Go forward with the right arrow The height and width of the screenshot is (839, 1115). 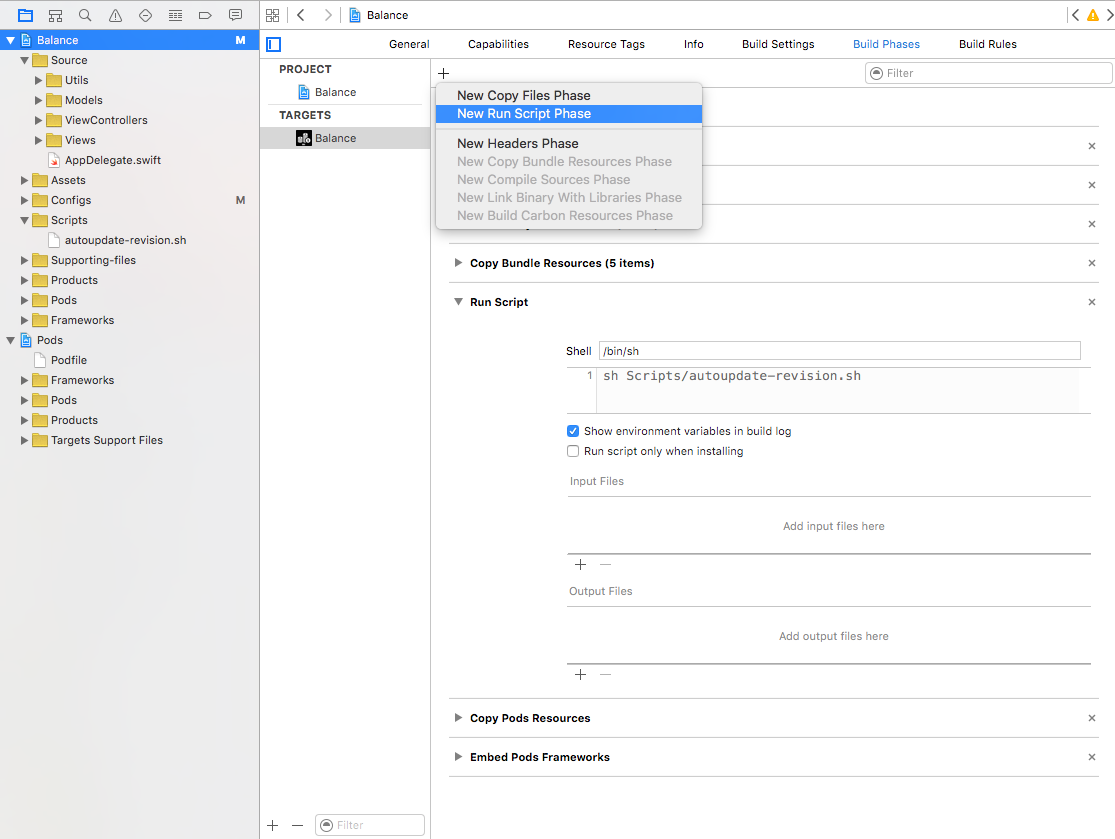(x=327, y=15)
